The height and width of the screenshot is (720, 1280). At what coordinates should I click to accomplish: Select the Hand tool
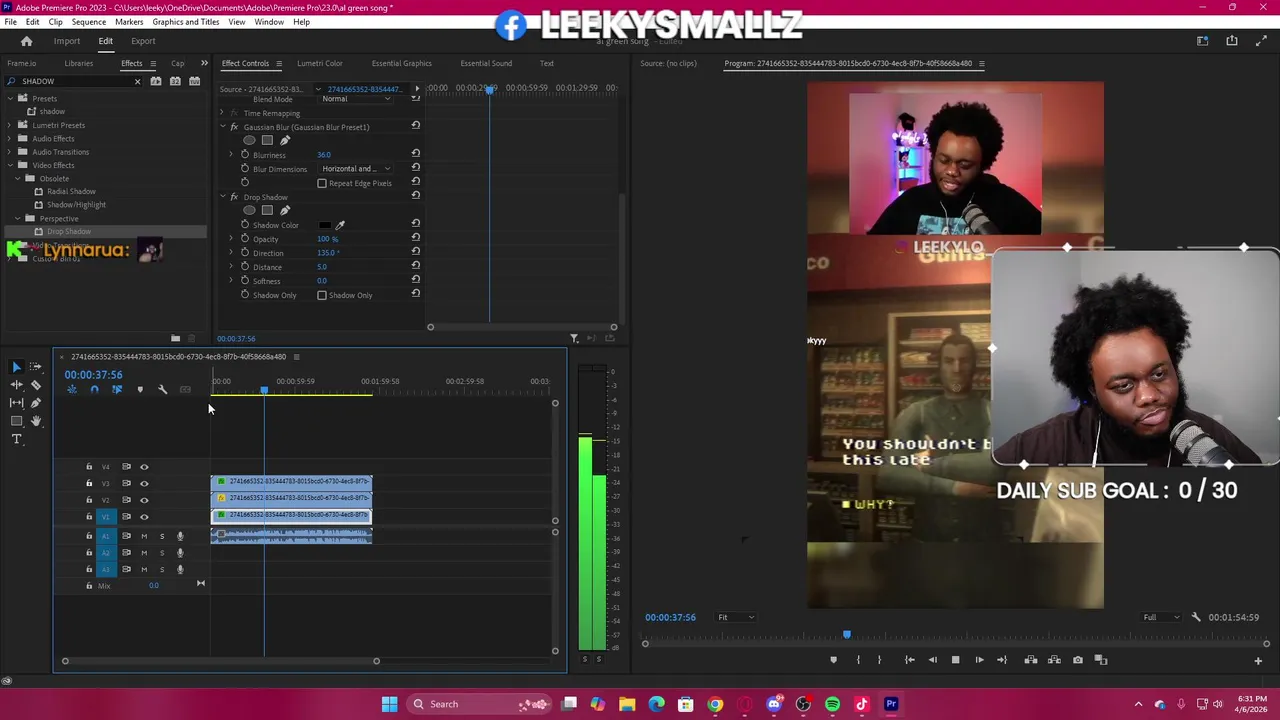click(35, 421)
